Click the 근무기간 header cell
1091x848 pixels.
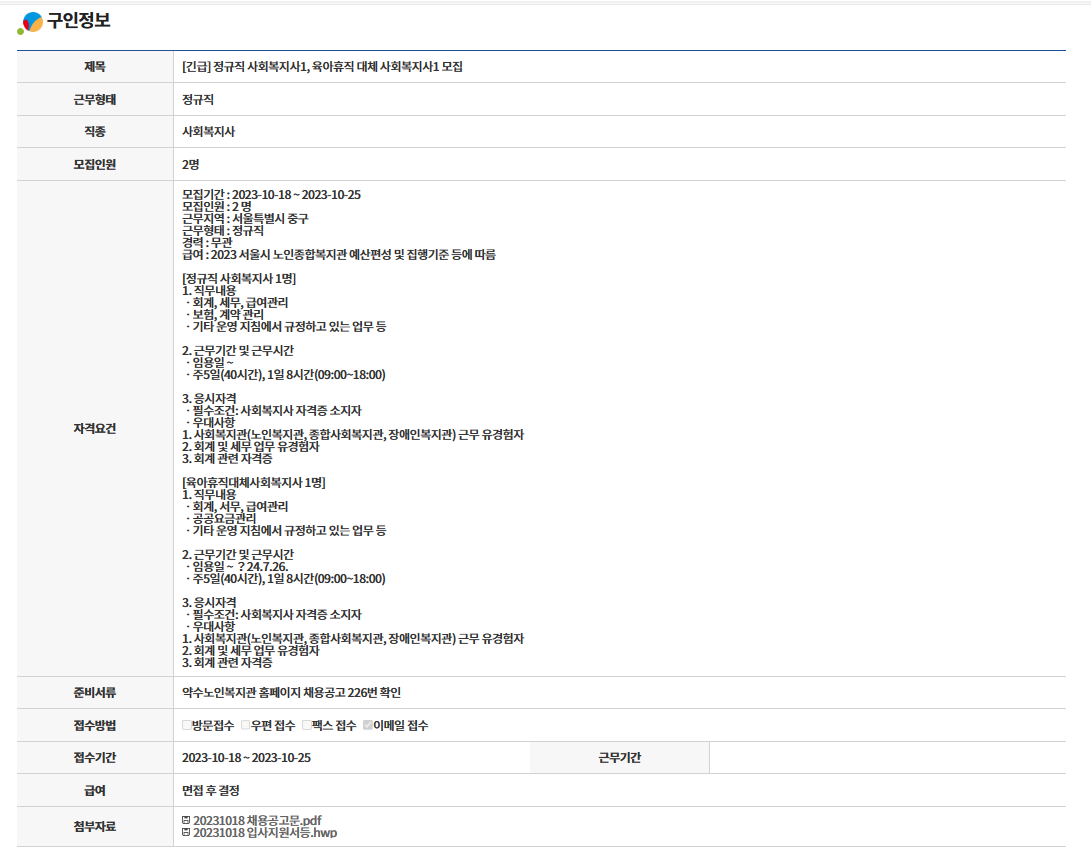[619, 758]
